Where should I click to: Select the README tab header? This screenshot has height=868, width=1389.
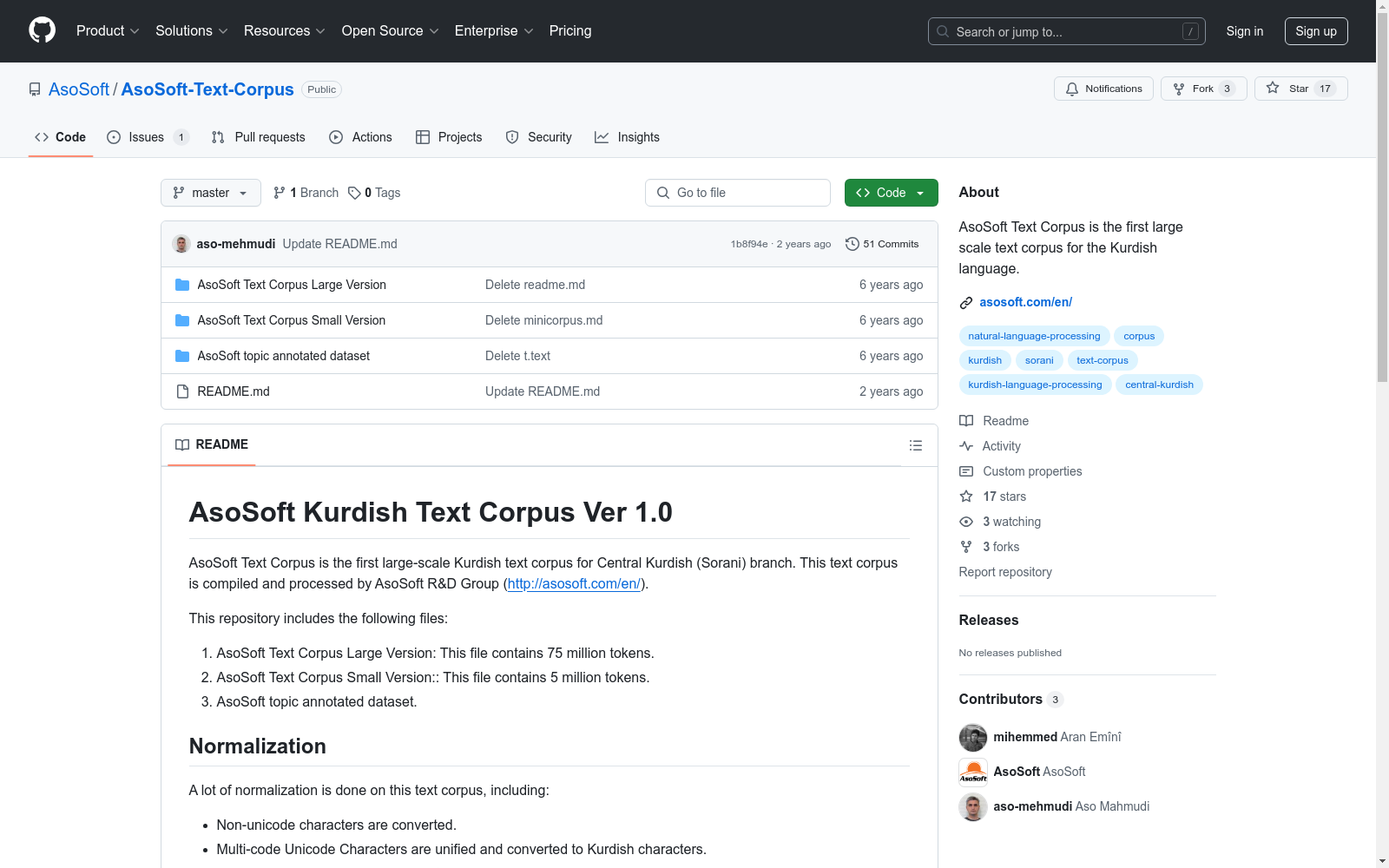[x=212, y=444]
